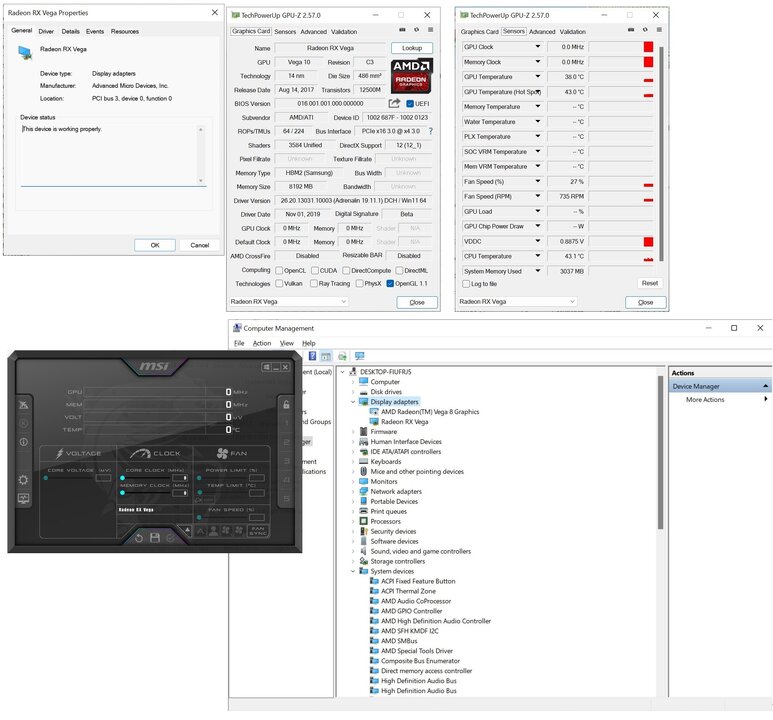Click the profile lock icon in Afterburner
This screenshot has width=773, height=720.
click(286, 404)
